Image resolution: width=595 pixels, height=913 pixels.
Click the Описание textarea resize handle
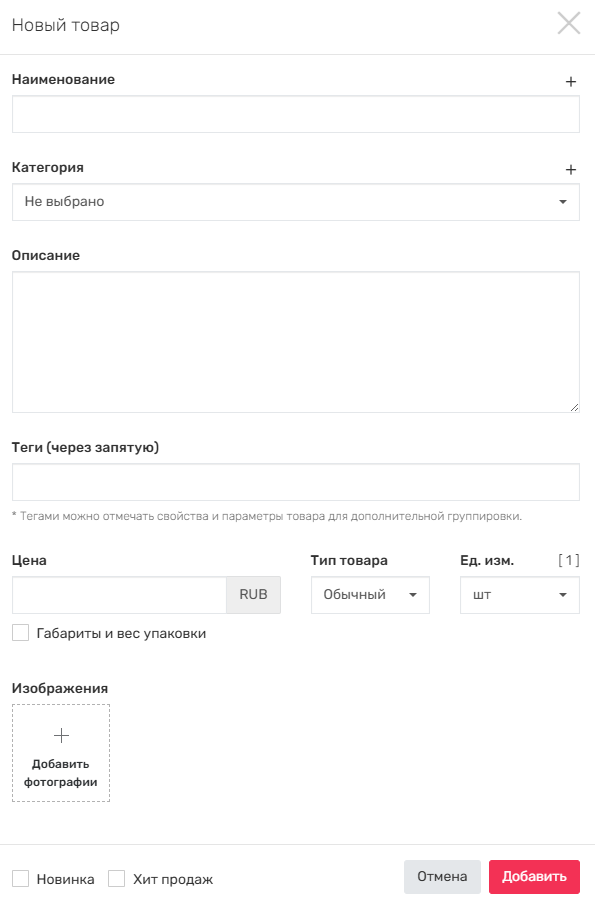click(574, 408)
